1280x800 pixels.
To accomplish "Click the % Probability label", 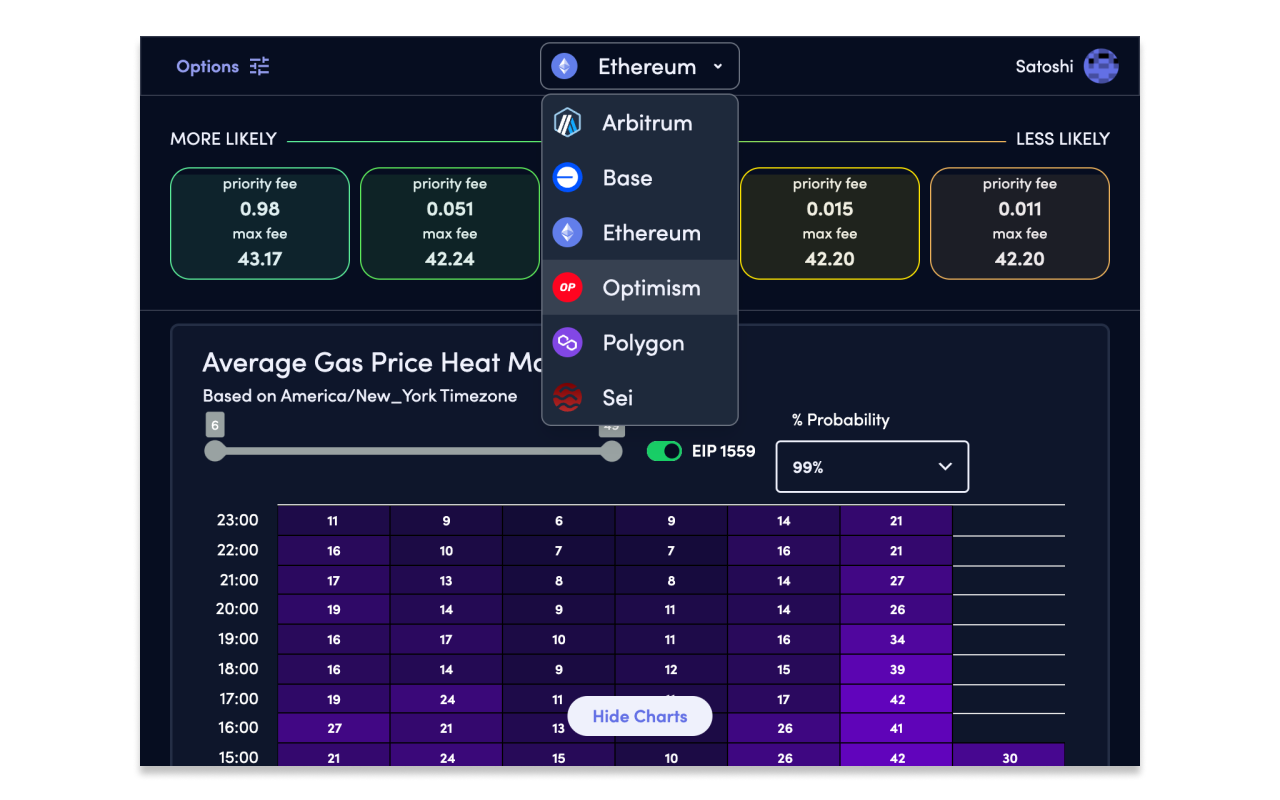I will click(841, 420).
